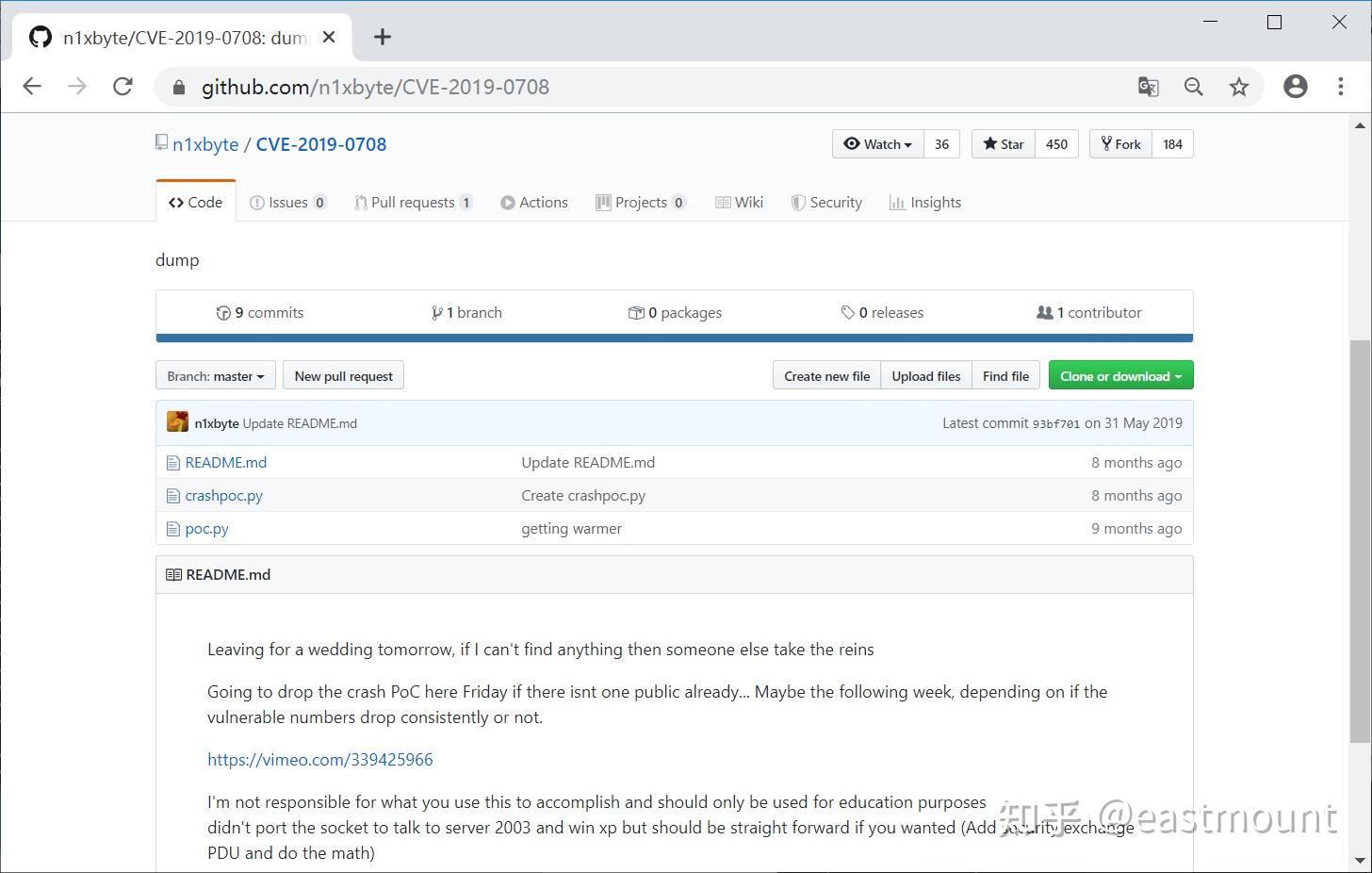Click Create new file
1372x873 pixels.
[x=827, y=376]
